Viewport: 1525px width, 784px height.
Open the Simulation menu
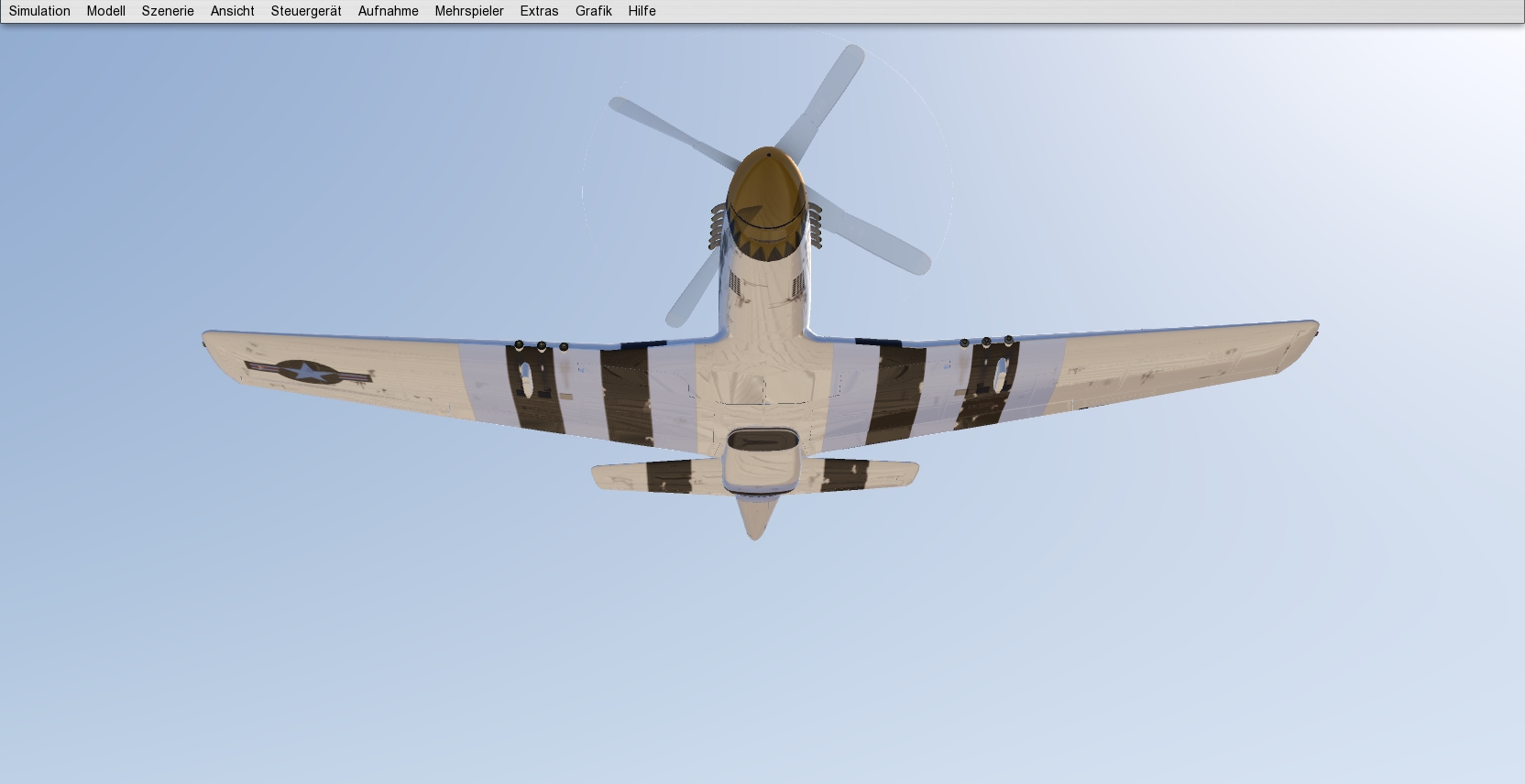(x=39, y=11)
